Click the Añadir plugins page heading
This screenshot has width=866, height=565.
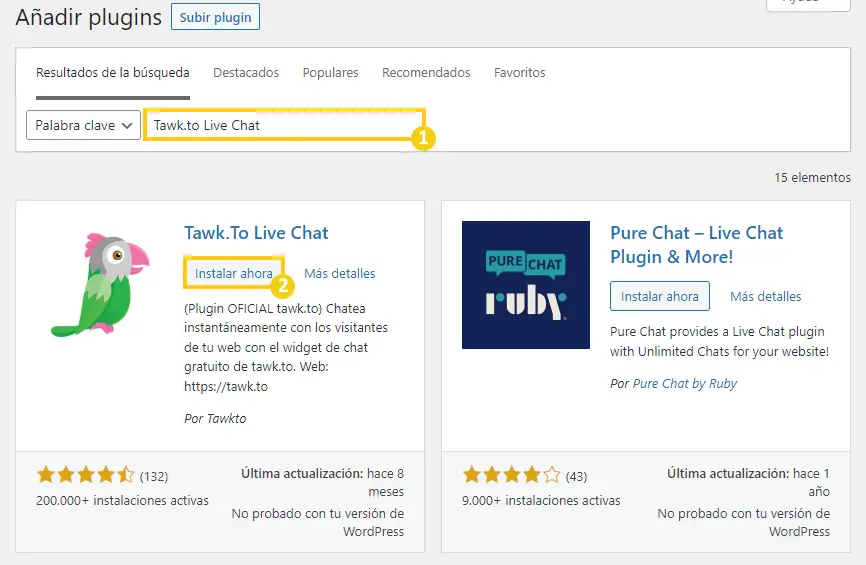pos(88,17)
